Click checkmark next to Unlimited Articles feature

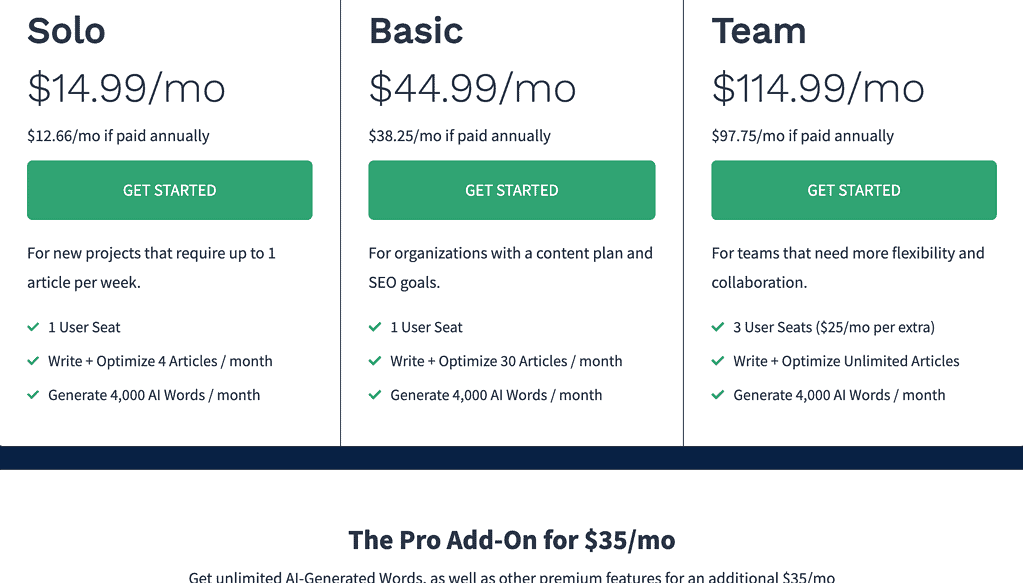pyautogui.click(x=718, y=361)
